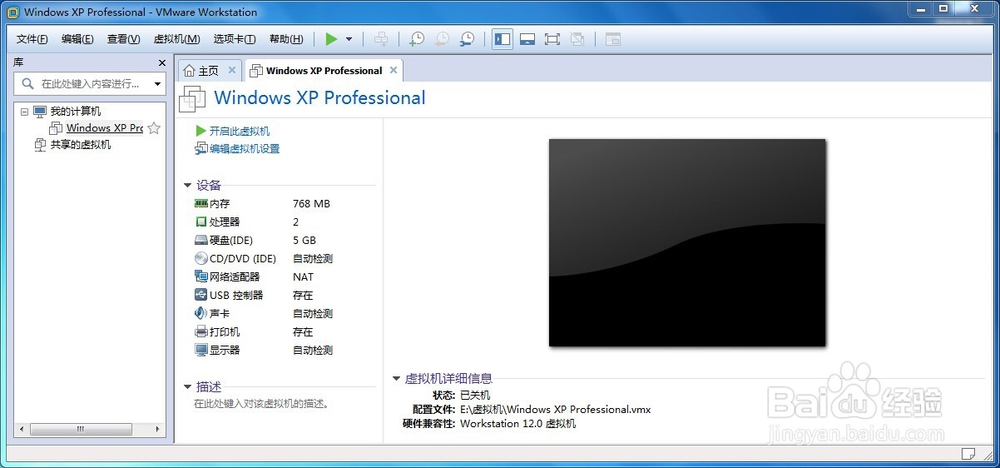Click the message log icon in status bar
The image size is (1000, 468).
click(967, 453)
